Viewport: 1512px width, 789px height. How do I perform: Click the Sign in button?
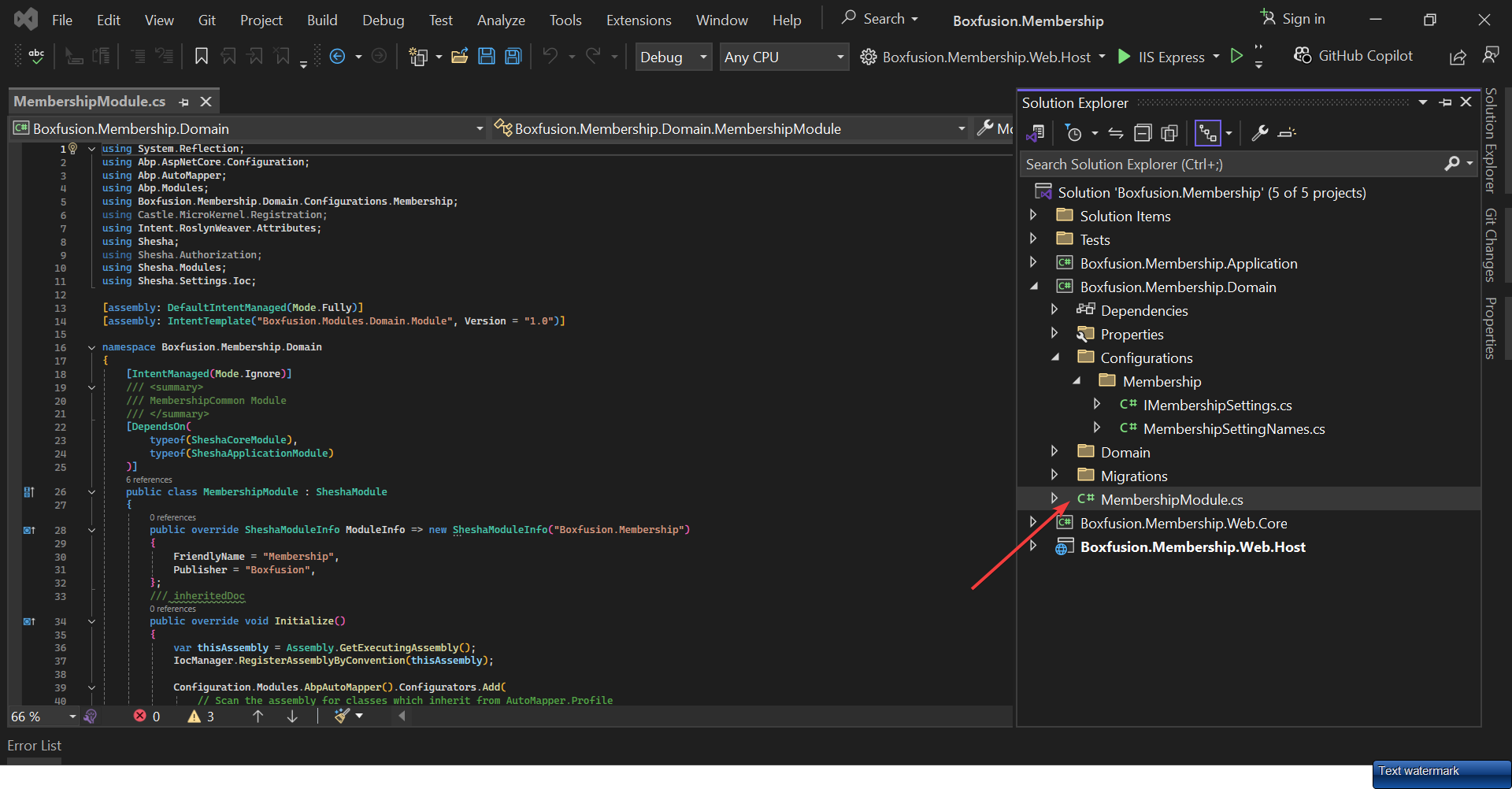pyautogui.click(x=1292, y=19)
